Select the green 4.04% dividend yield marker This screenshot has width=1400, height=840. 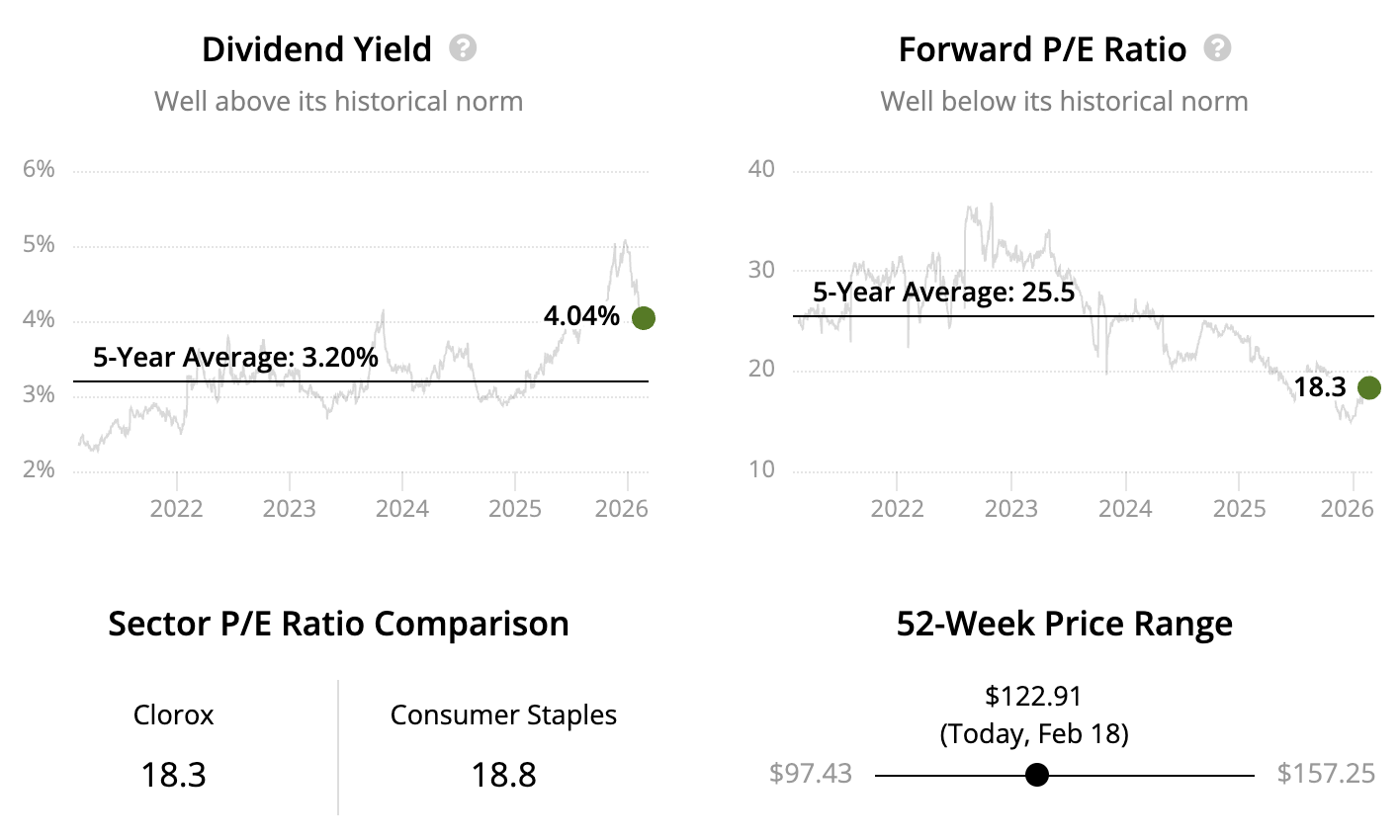[x=643, y=318]
